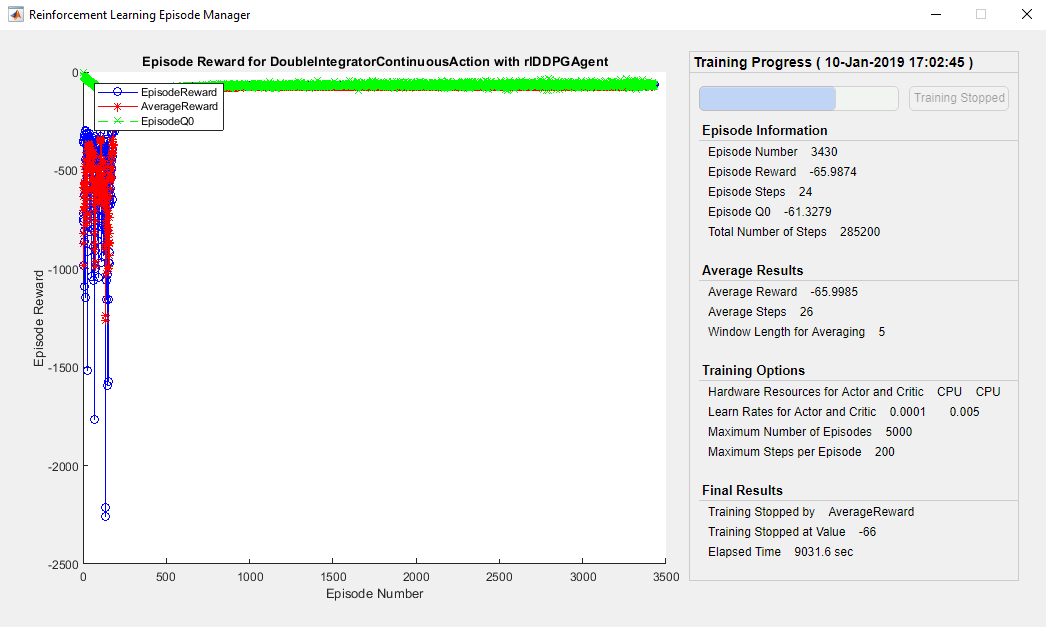Click the y-axis tick label -1500
The width and height of the screenshot is (1046, 627).
(x=63, y=368)
